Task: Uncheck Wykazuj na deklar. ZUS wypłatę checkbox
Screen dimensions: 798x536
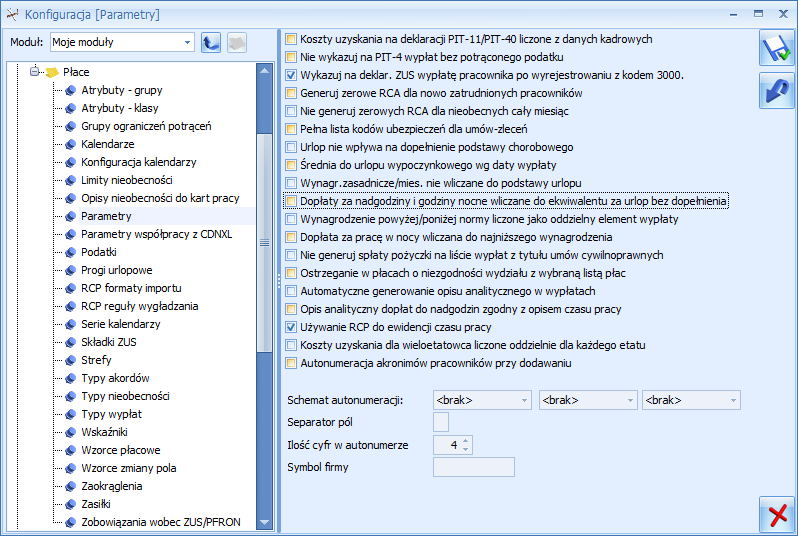Action: (x=291, y=75)
